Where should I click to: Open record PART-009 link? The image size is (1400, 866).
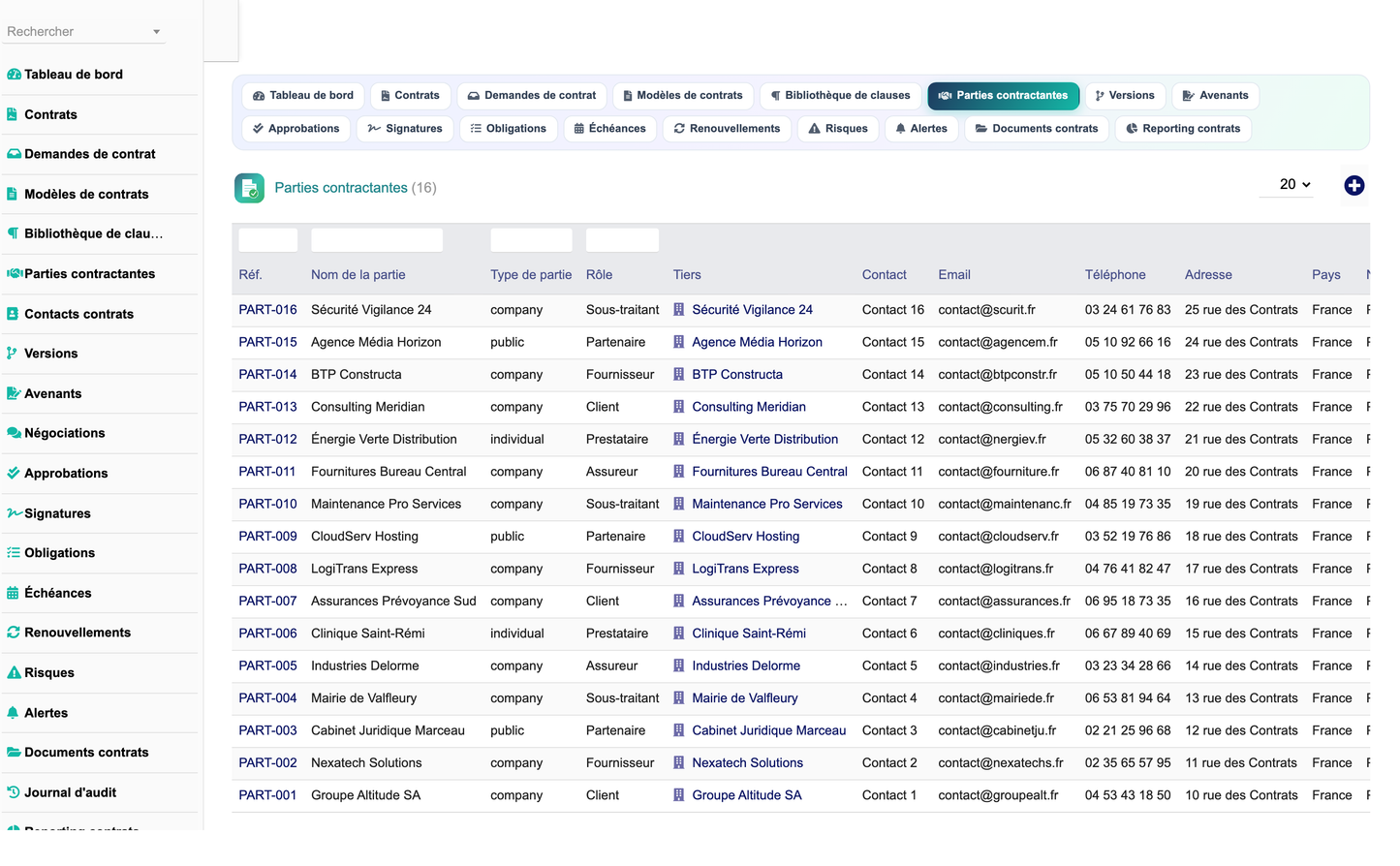pyautogui.click(x=267, y=537)
